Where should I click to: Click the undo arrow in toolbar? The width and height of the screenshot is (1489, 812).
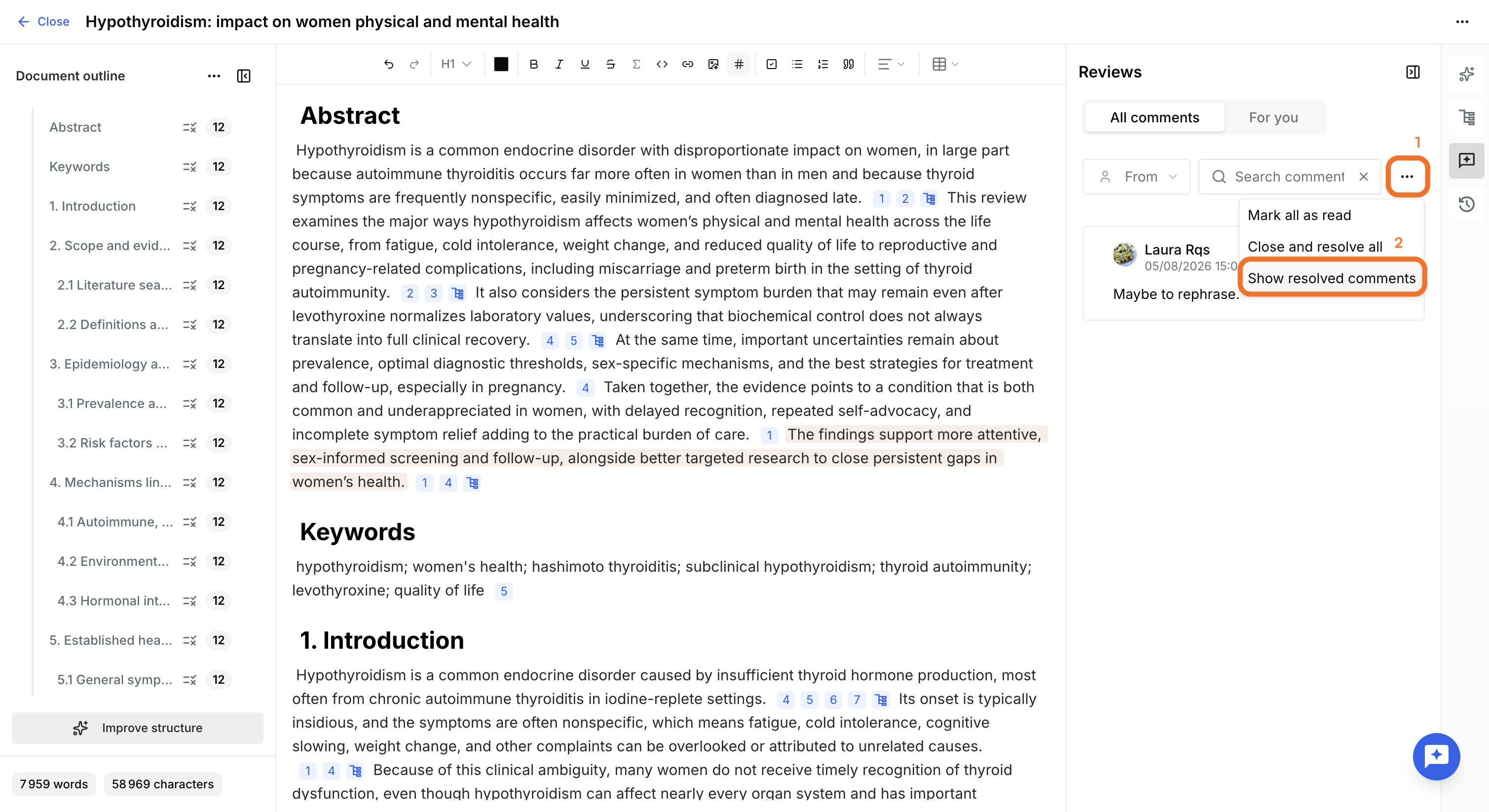click(388, 64)
